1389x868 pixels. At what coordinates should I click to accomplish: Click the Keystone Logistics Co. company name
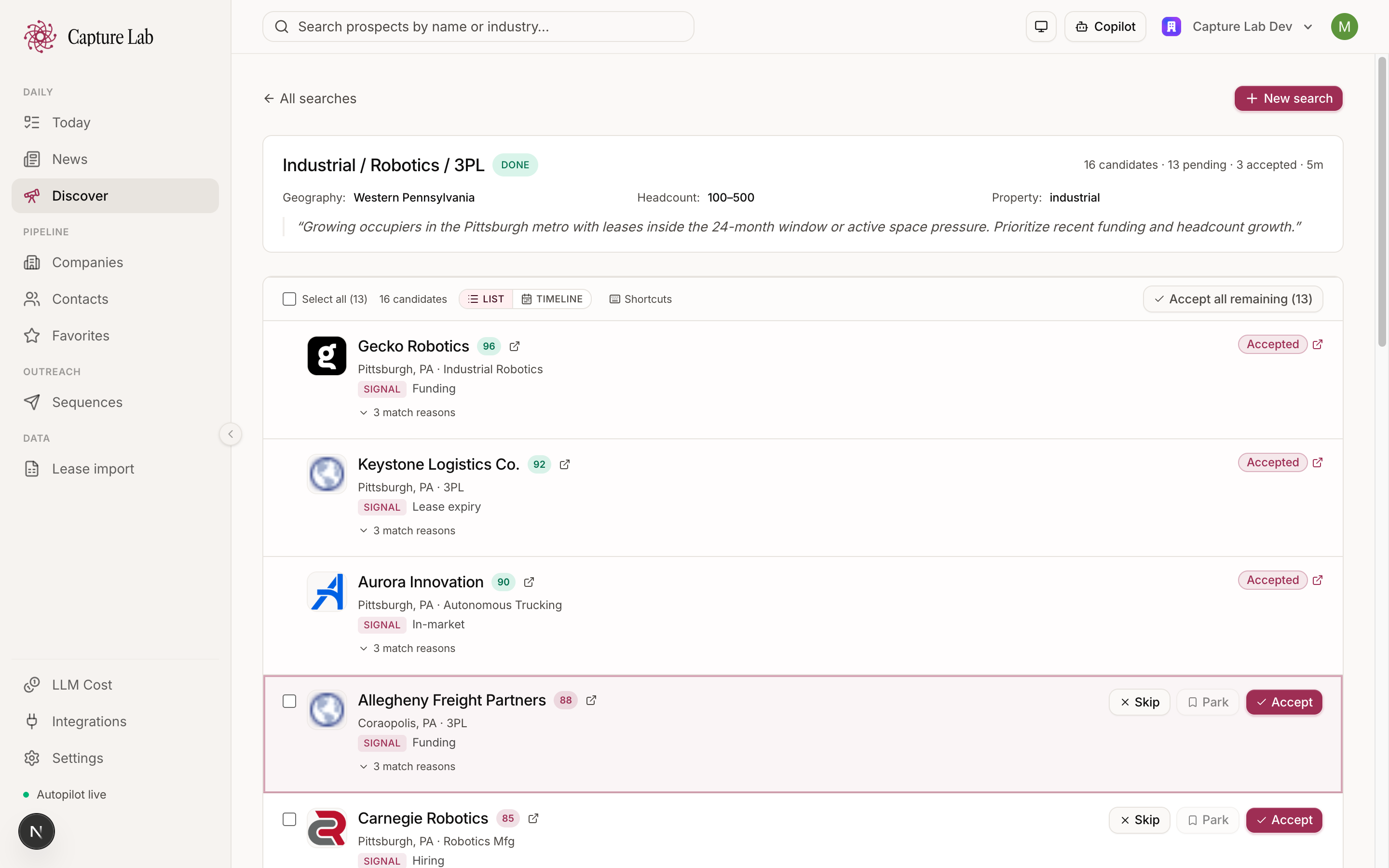438,464
